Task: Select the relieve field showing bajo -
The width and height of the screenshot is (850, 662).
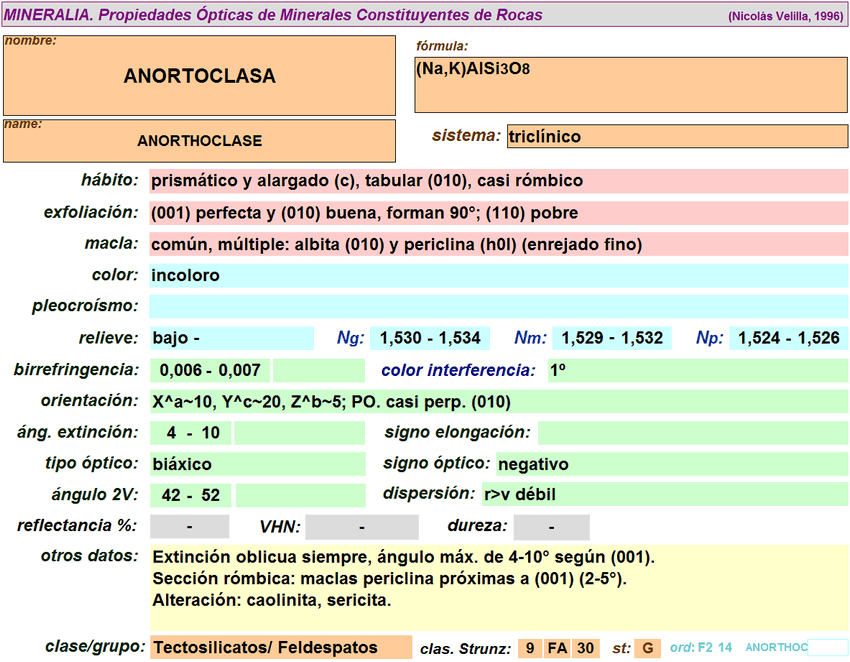Action: tap(231, 338)
